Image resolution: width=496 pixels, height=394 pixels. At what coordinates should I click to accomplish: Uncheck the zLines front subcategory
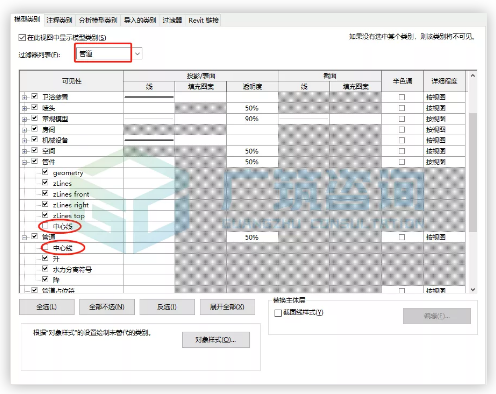pyautogui.click(x=45, y=193)
